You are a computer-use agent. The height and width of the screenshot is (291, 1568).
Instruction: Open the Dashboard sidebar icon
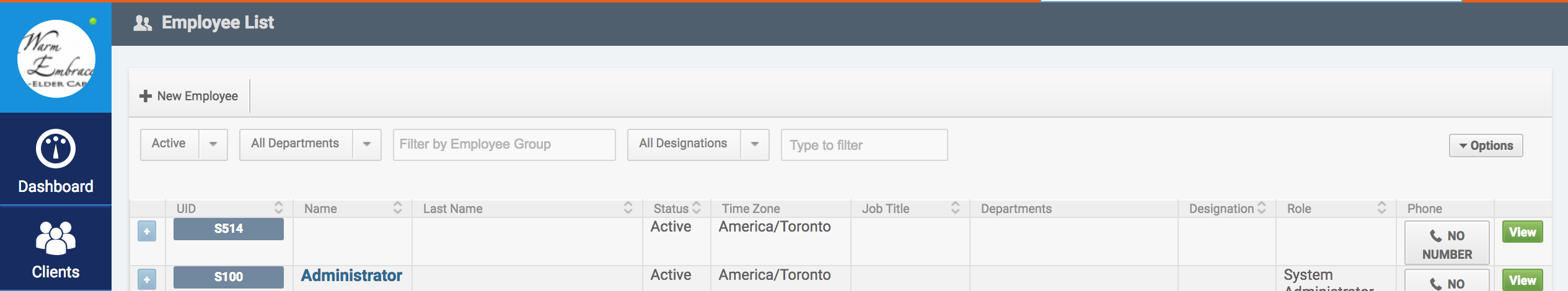(x=56, y=149)
